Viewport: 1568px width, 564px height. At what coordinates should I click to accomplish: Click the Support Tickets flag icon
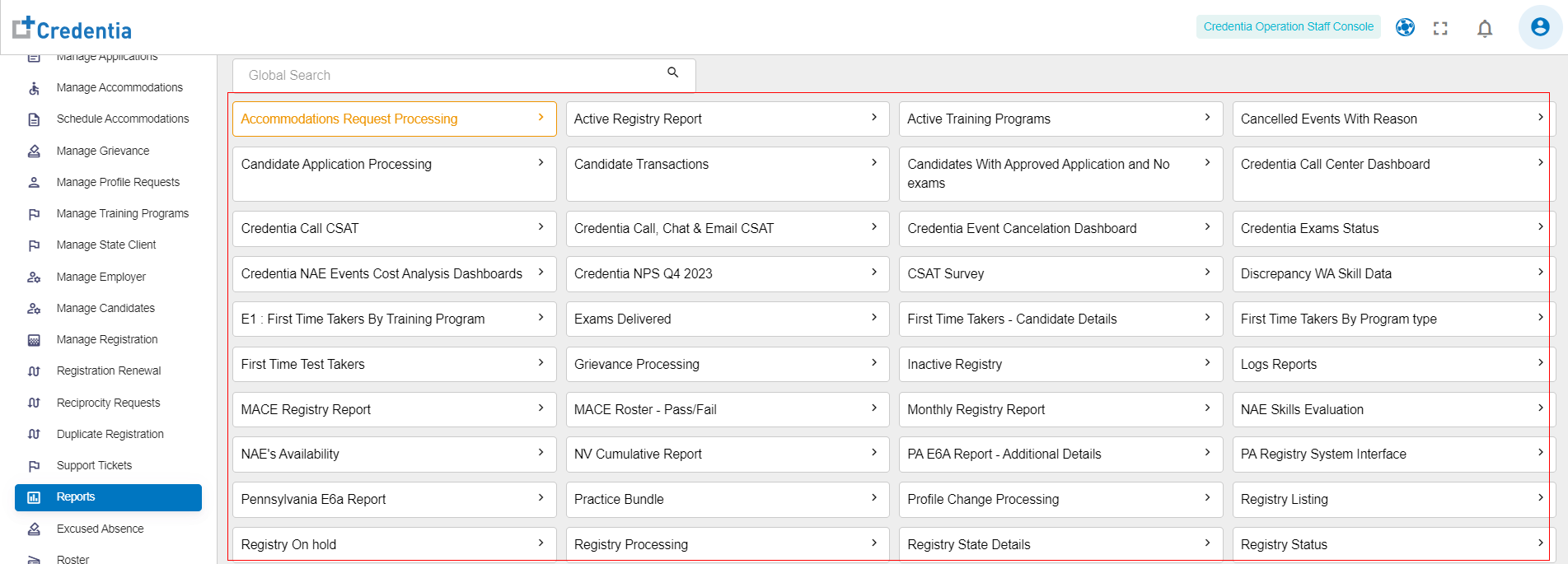point(34,466)
